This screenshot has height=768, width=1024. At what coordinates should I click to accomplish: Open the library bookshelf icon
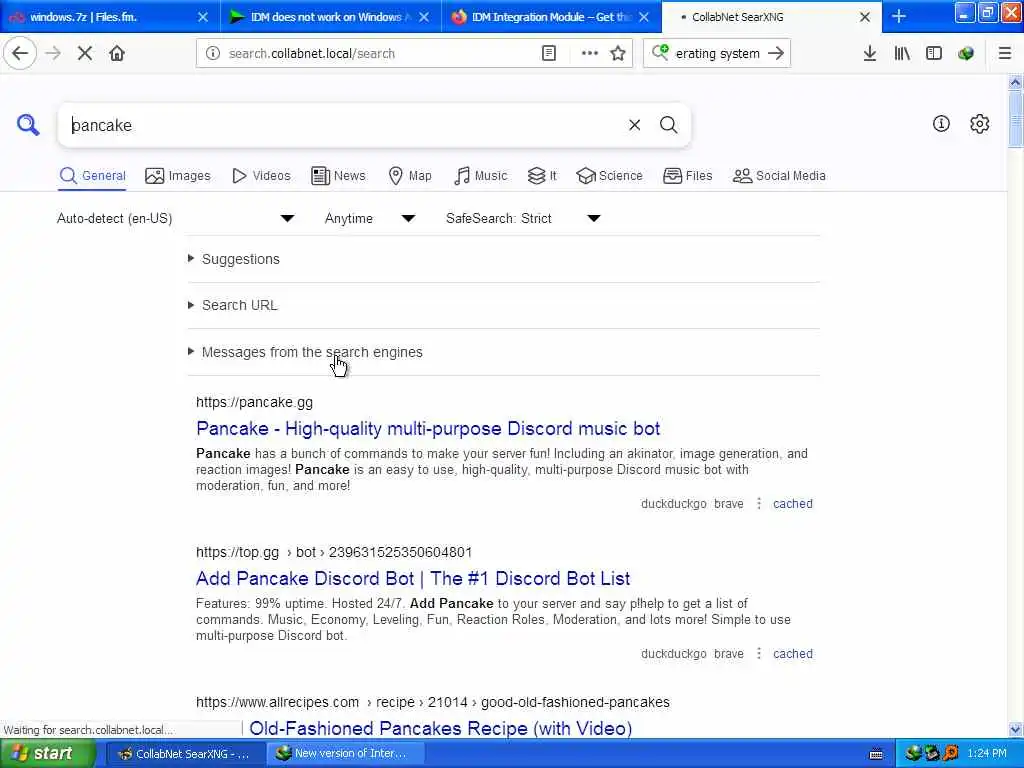[902, 54]
